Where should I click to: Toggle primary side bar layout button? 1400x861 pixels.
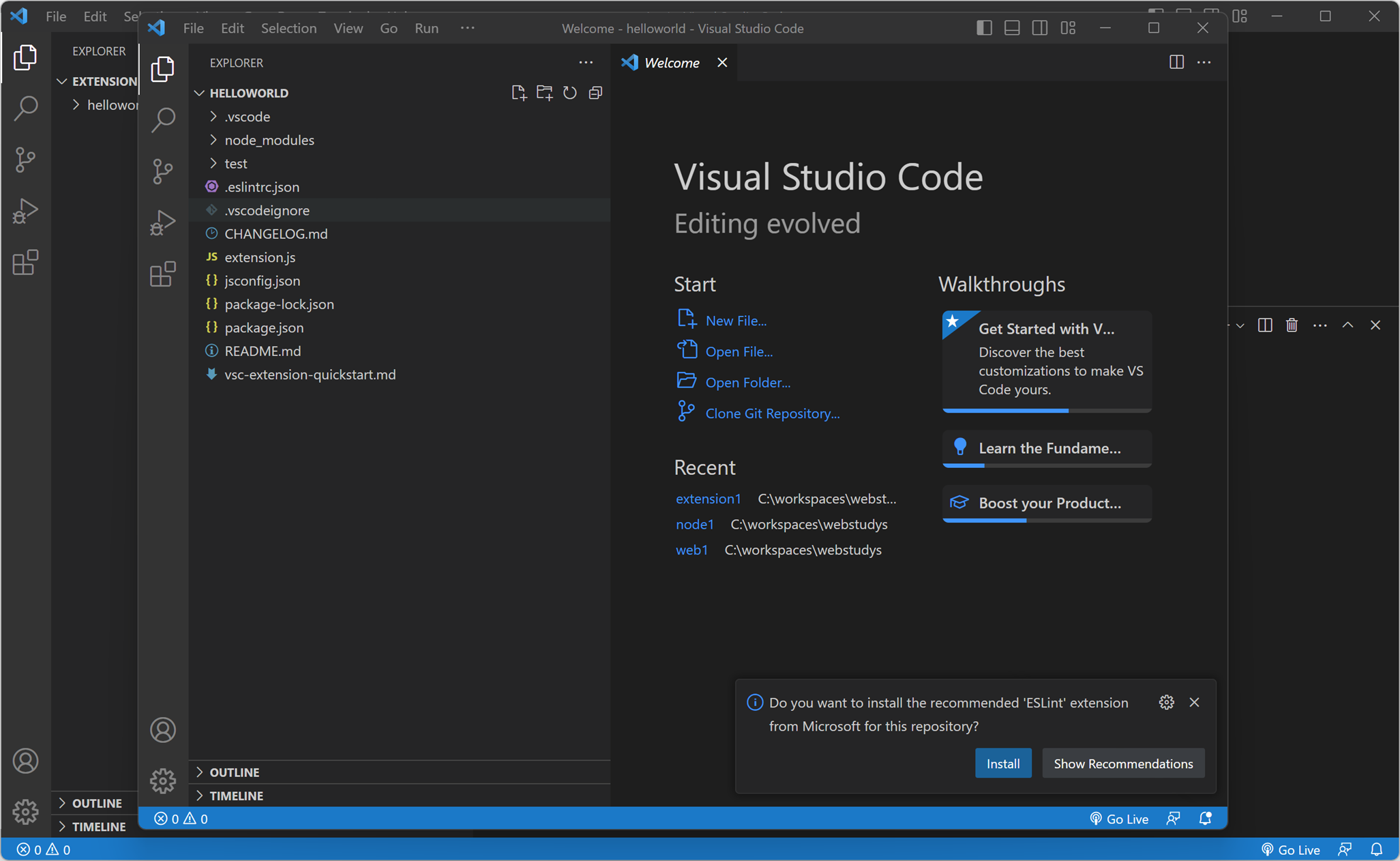pyautogui.click(x=984, y=28)
